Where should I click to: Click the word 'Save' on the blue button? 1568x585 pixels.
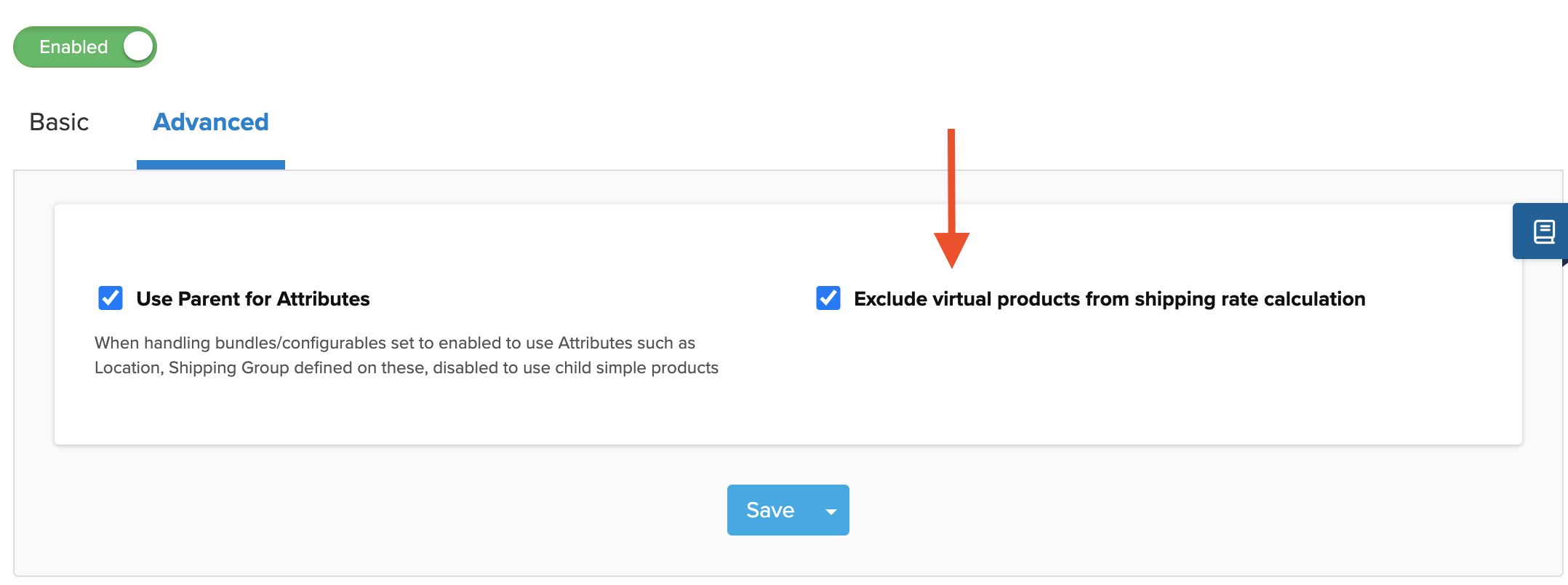click(770, 511)
